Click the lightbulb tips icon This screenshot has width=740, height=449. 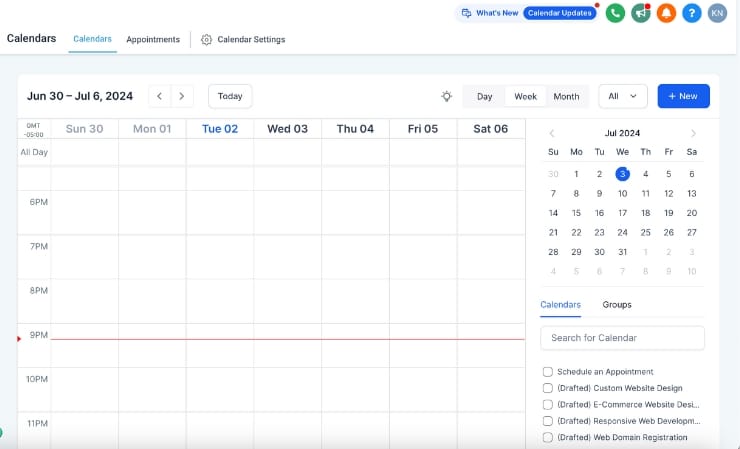coord(446,96)
